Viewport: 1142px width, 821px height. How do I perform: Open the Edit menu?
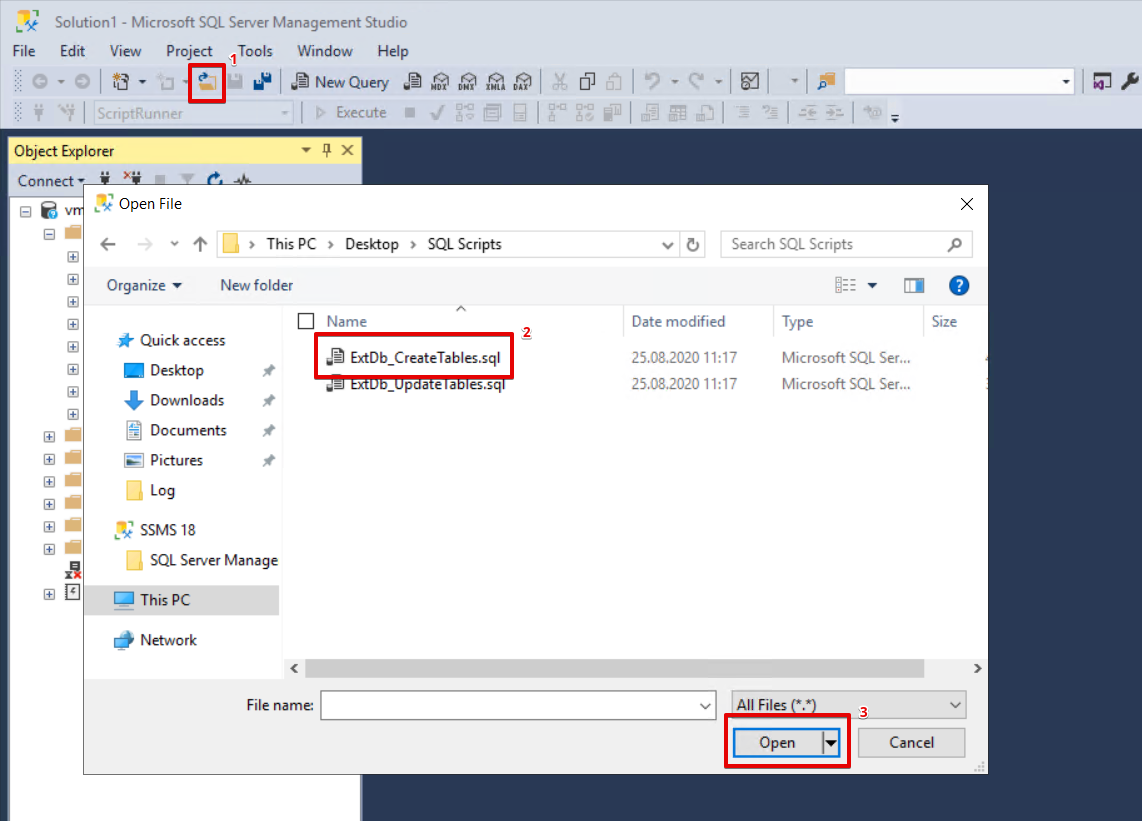point(72,51)
